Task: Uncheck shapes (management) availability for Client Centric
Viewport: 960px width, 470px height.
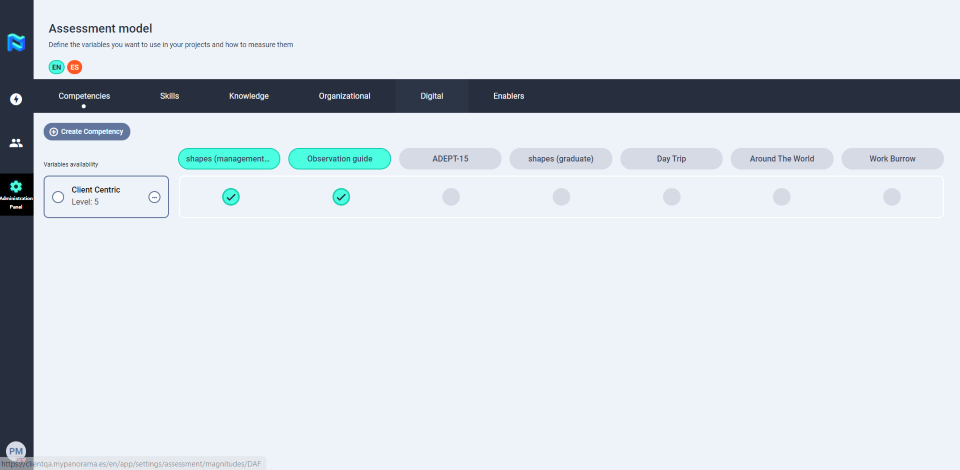Action: point(231,197)
